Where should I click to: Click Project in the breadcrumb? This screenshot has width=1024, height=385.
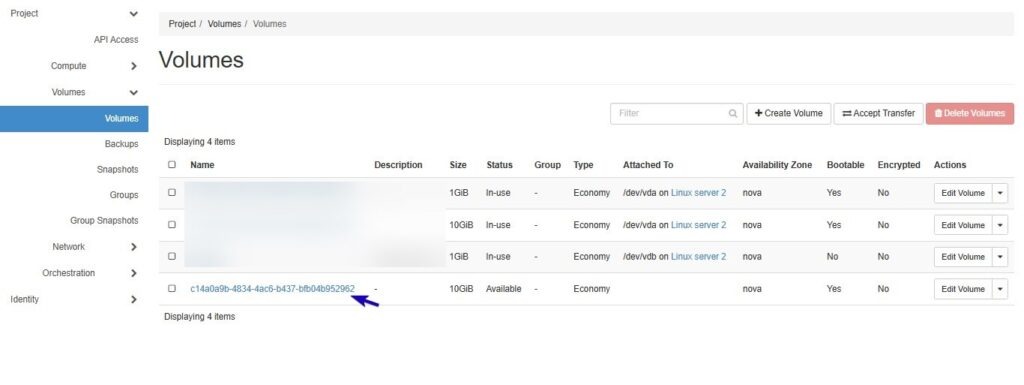tap(182, 24)
